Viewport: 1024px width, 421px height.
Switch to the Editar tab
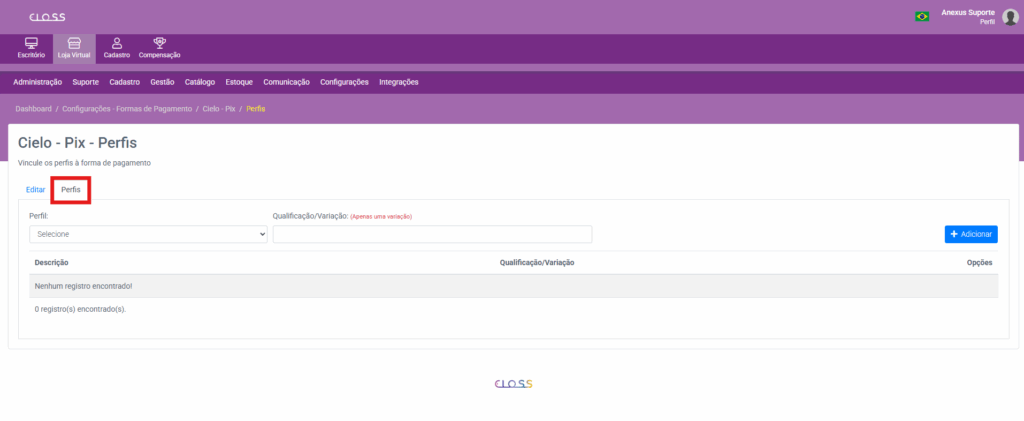[35, 189]
